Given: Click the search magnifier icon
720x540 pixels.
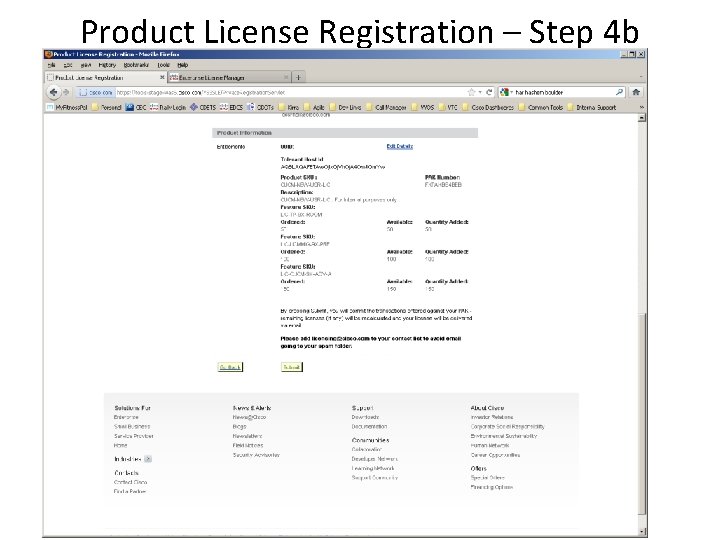Looking at the screenshot, I should click(x=619, y=92).
